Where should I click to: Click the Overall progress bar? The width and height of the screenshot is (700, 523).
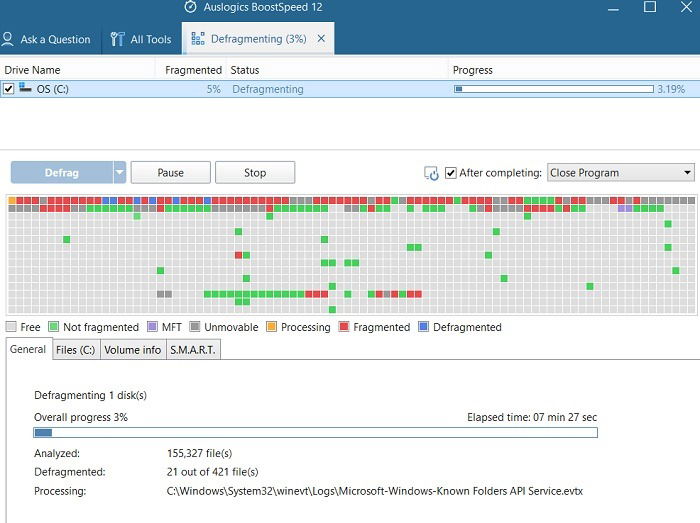316,432
